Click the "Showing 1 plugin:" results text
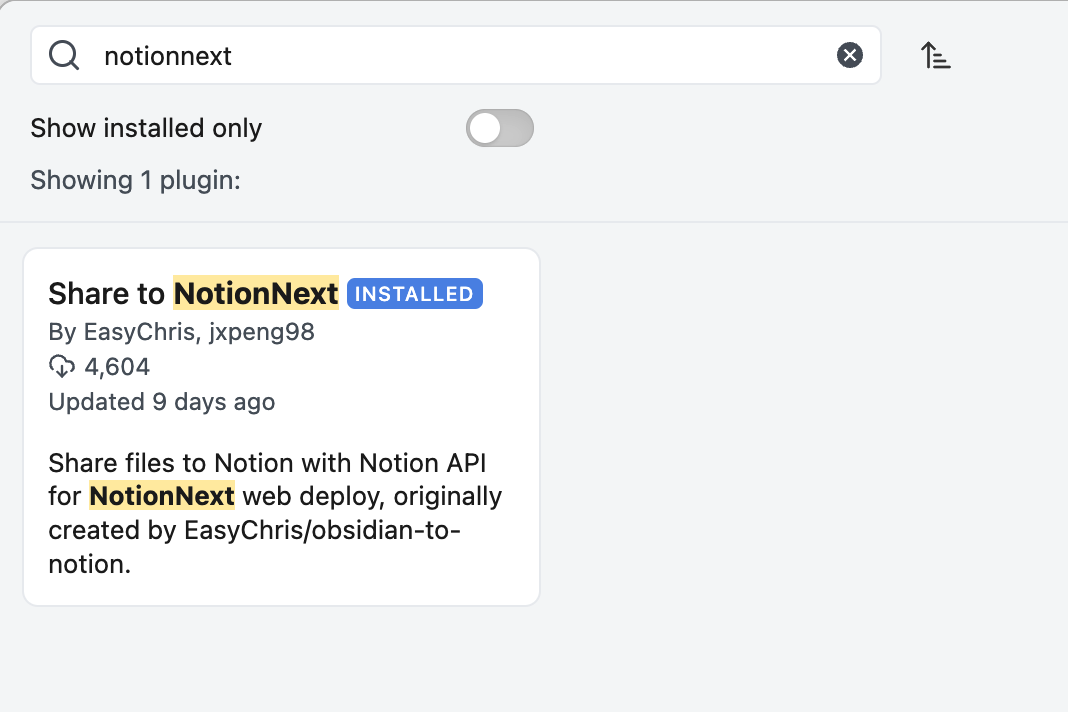The width and height of the screenshot is (1068, 712). 135,180
